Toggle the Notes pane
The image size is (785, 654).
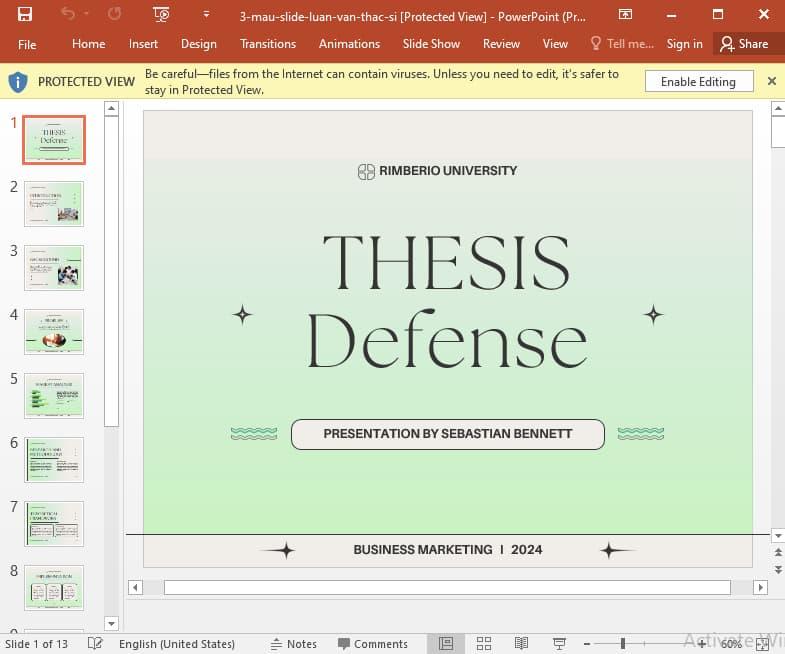pyautogui.click(x=293, y=644)
